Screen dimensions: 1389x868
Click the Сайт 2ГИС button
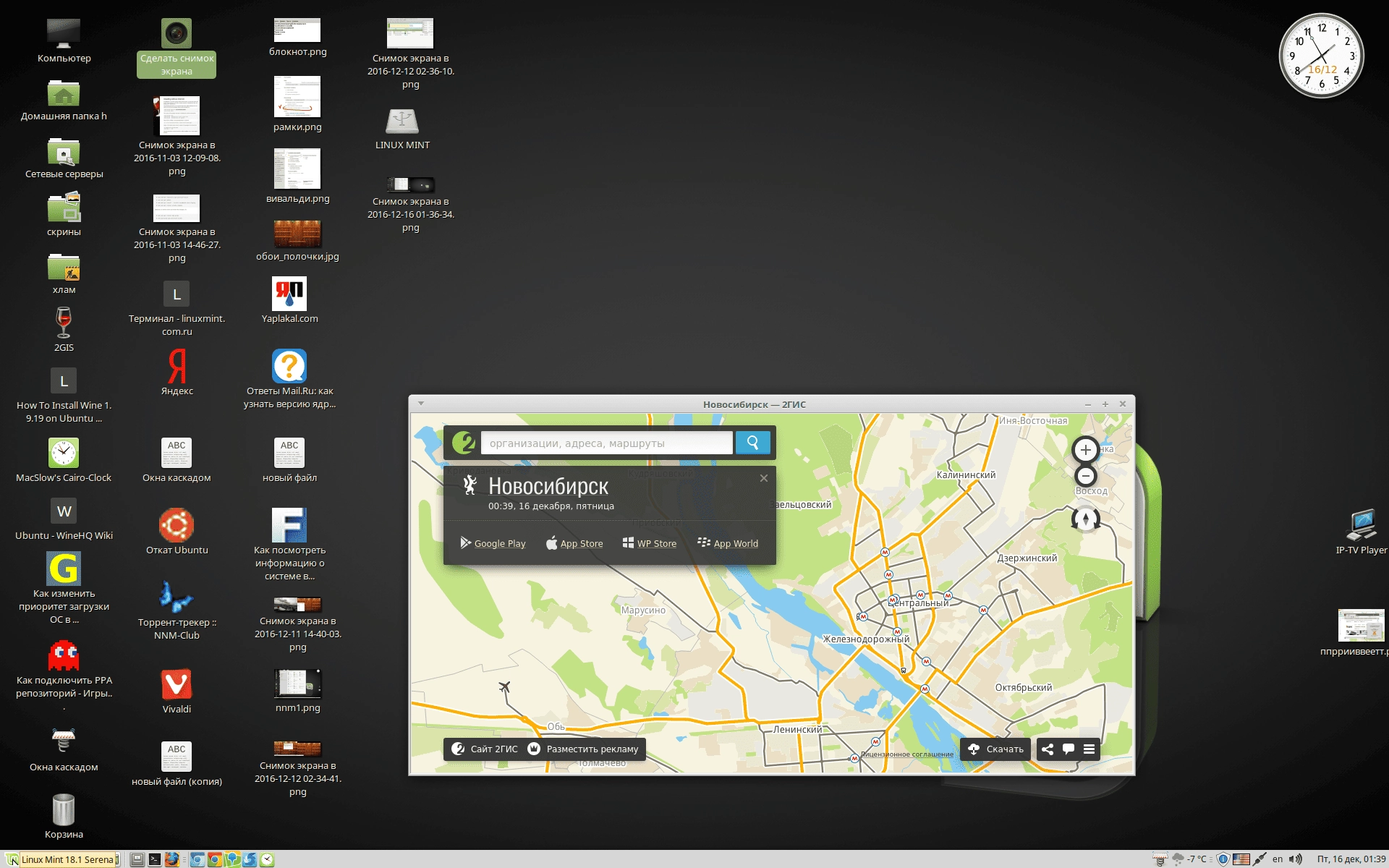coord(485,749)
